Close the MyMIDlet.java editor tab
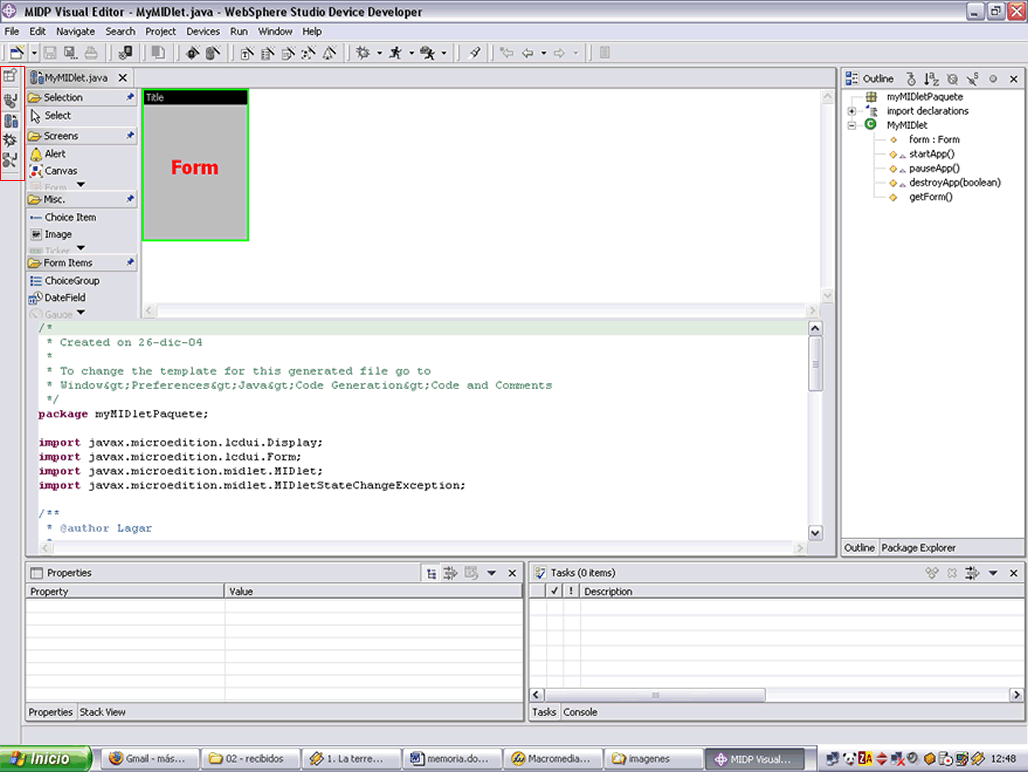The height and width of the screenshot is (772, 1028). coord(123,78)
